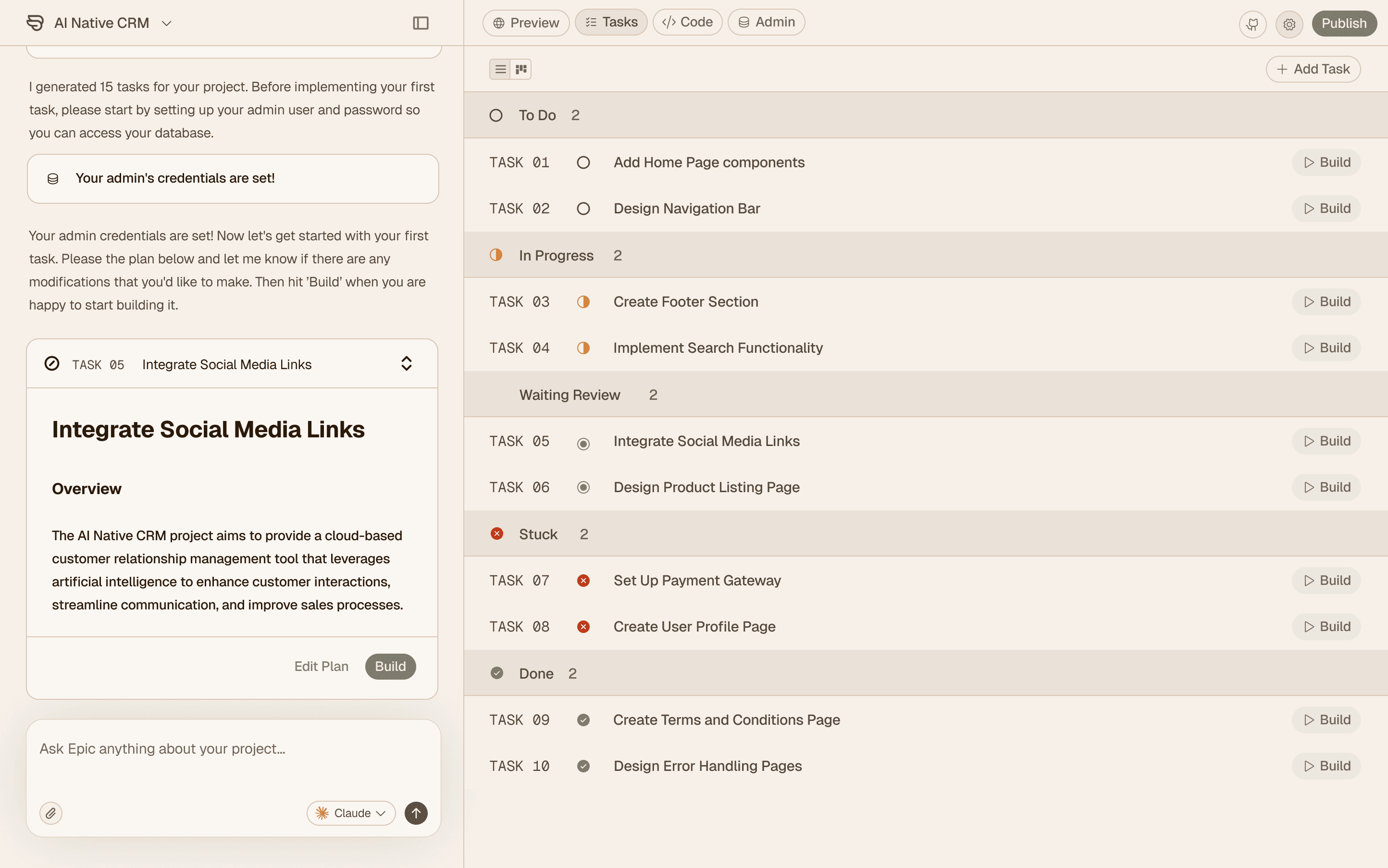Expand the Task 05 plan card chevron
Screen dimensions: 1388x868
click(406, 364)
